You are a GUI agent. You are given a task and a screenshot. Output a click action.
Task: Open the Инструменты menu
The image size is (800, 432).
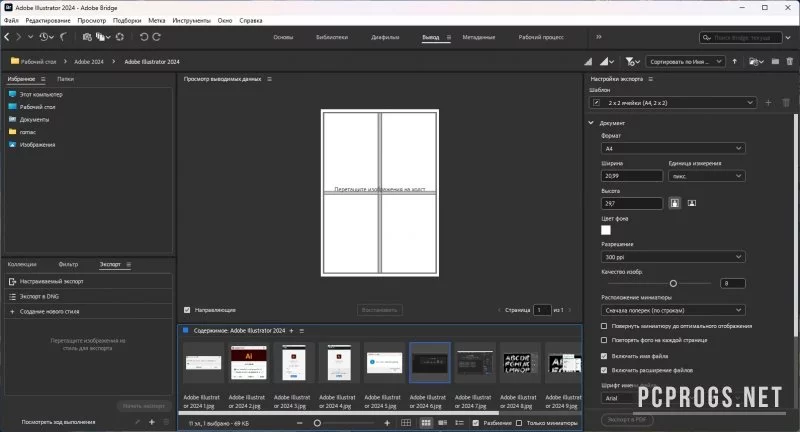(x=191, y=20)
